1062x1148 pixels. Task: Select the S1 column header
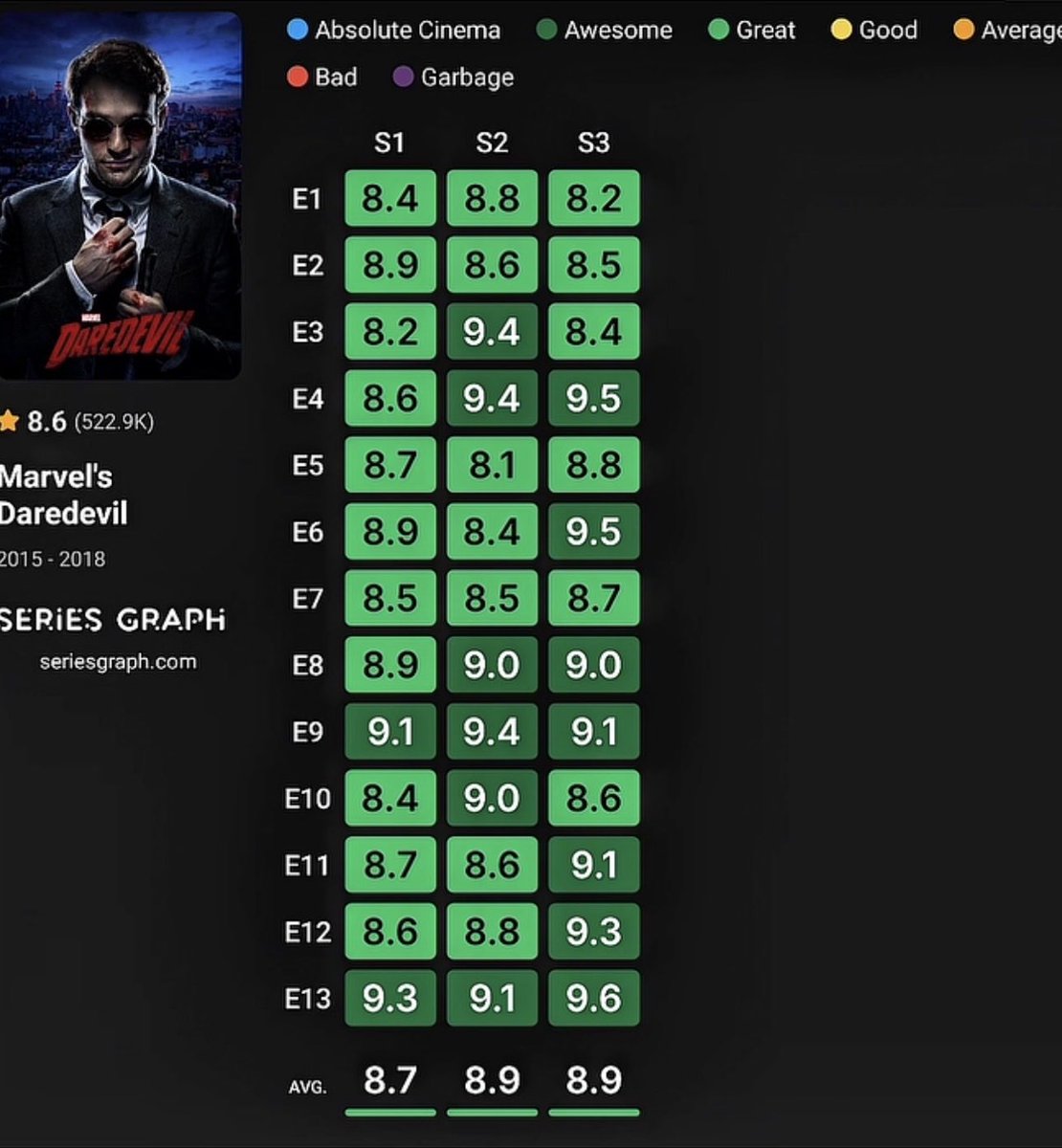(x=389, y=143)
